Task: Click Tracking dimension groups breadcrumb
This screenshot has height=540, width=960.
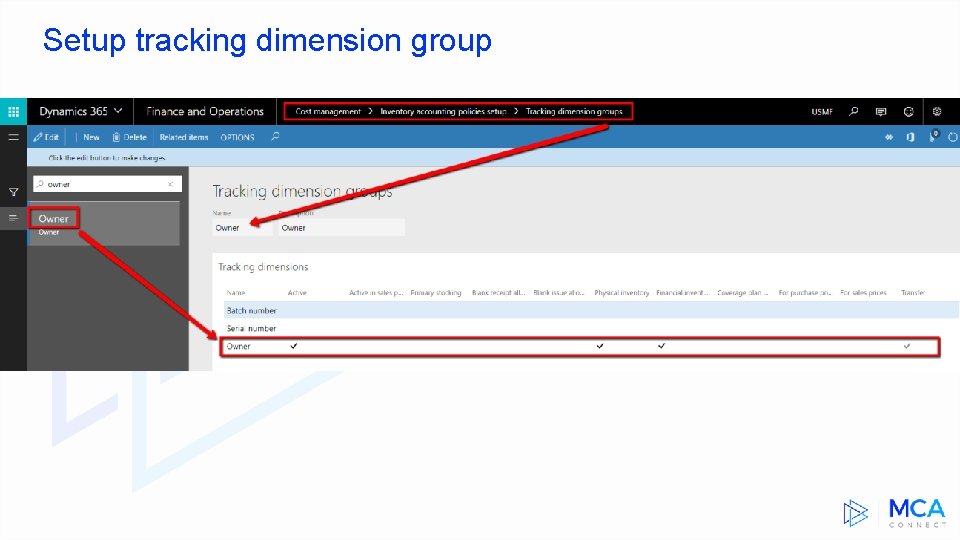Action: 574,111
